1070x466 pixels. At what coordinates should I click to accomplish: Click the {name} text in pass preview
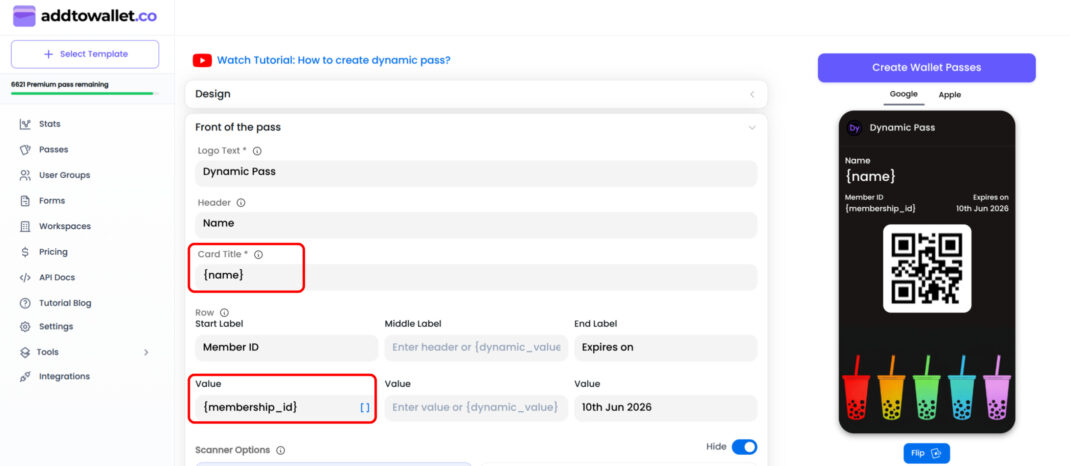click(870, 176)
